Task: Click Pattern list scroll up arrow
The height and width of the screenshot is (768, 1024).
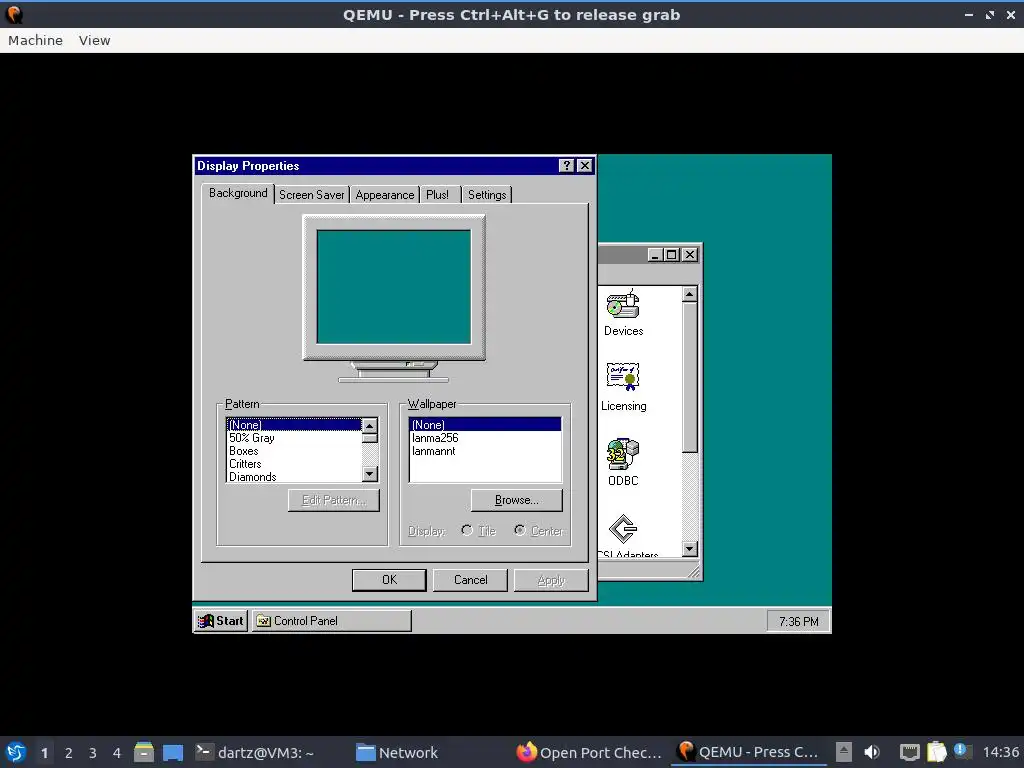Action: click(370, 426)
